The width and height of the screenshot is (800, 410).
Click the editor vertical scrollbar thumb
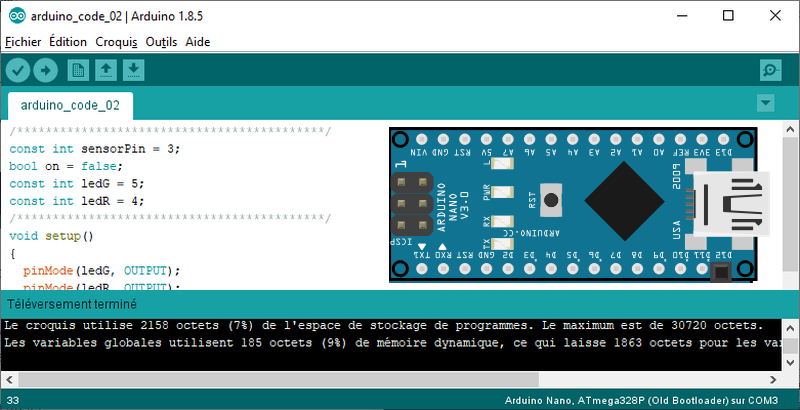click(790, 203)
